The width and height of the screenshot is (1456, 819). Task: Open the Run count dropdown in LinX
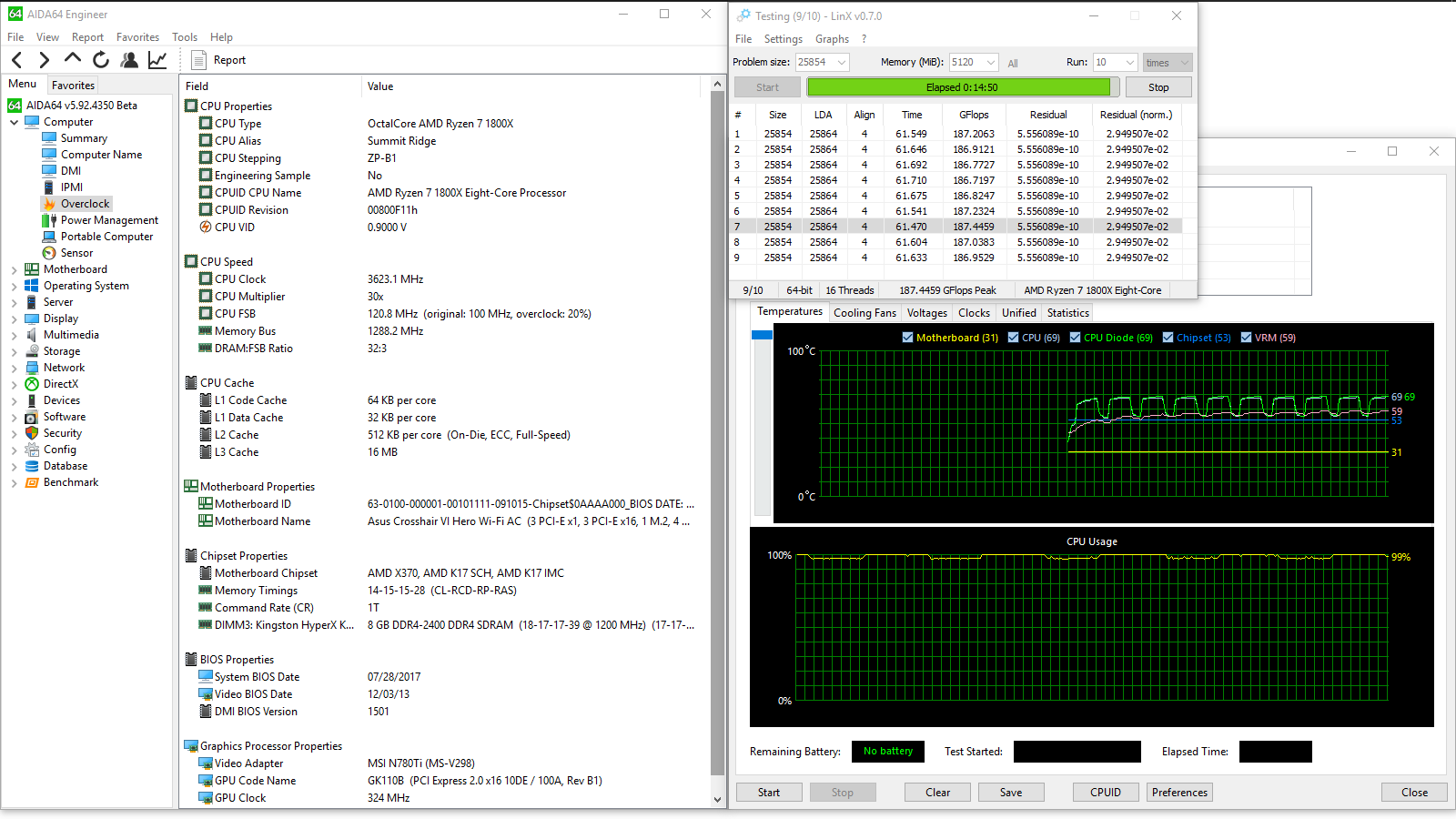(1129, 62)
